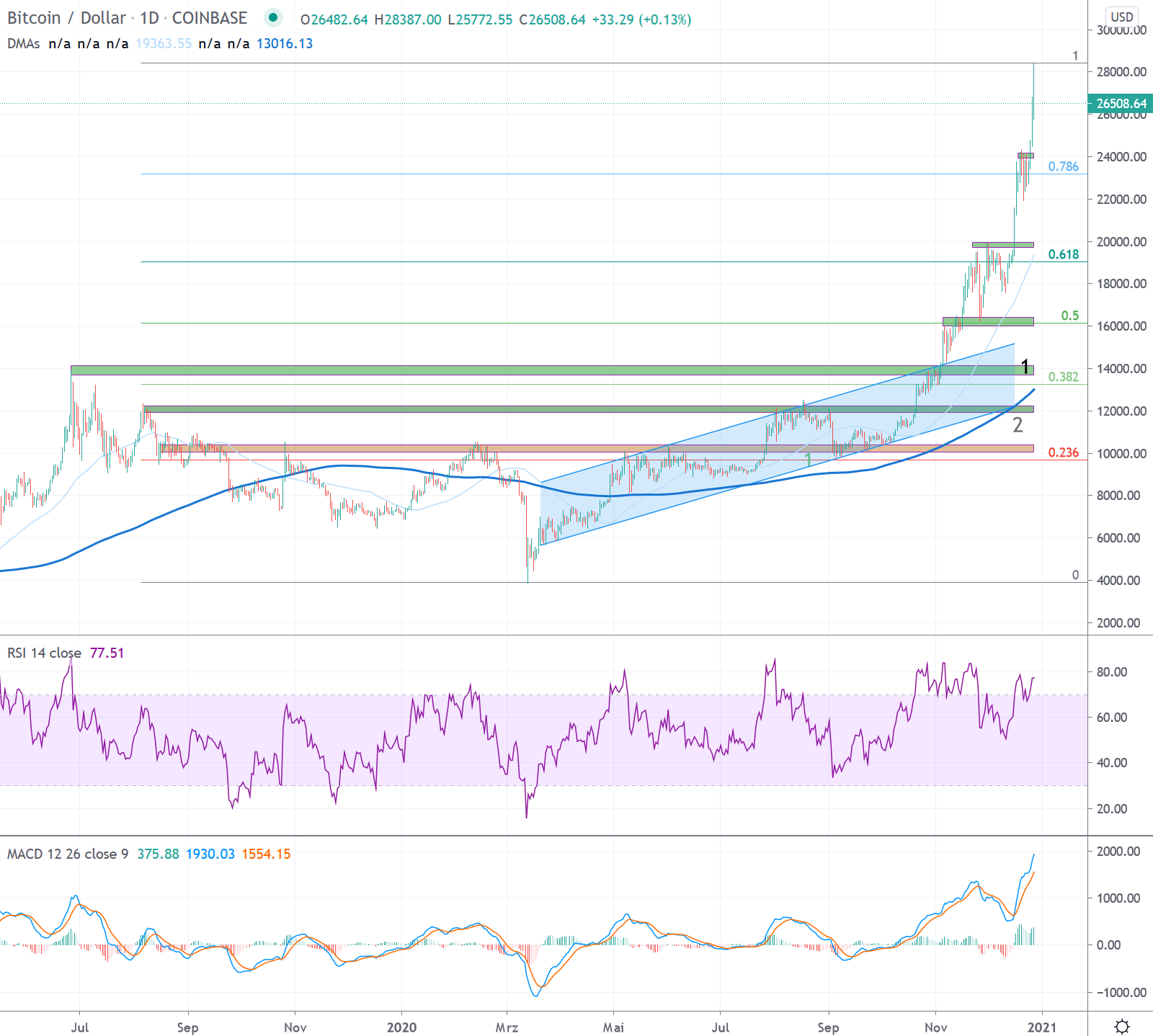Click the 2021 label on time axis
The height and width of the screenshot is (1036, 1153).
pos(1042,1027)
